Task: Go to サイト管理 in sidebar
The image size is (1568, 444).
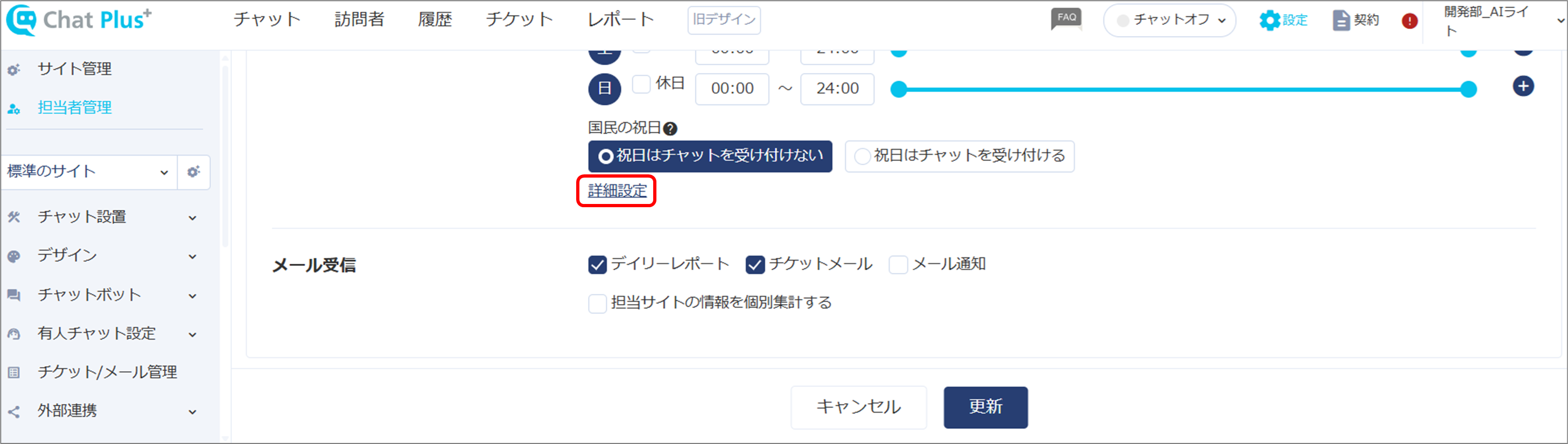Action: point(75,69)
